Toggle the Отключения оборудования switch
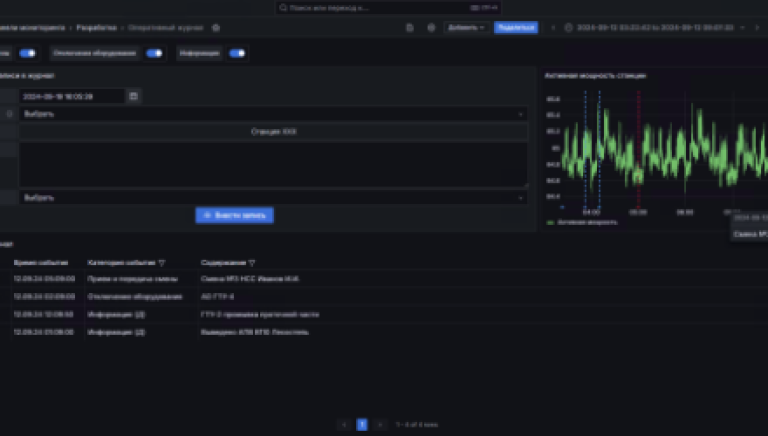 [154, 53]
